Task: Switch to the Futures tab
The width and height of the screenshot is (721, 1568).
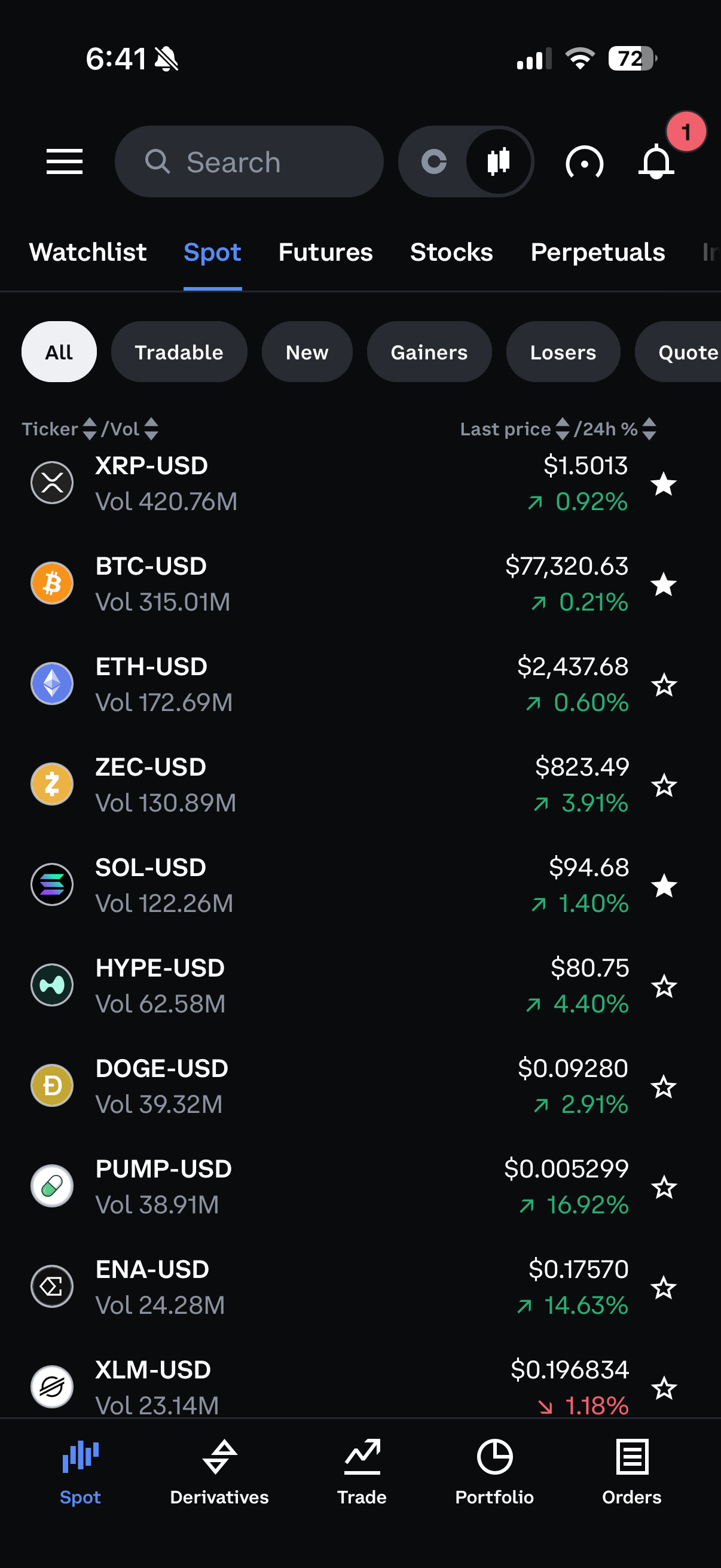Action: pyautogui.click(x=325, y=252)
